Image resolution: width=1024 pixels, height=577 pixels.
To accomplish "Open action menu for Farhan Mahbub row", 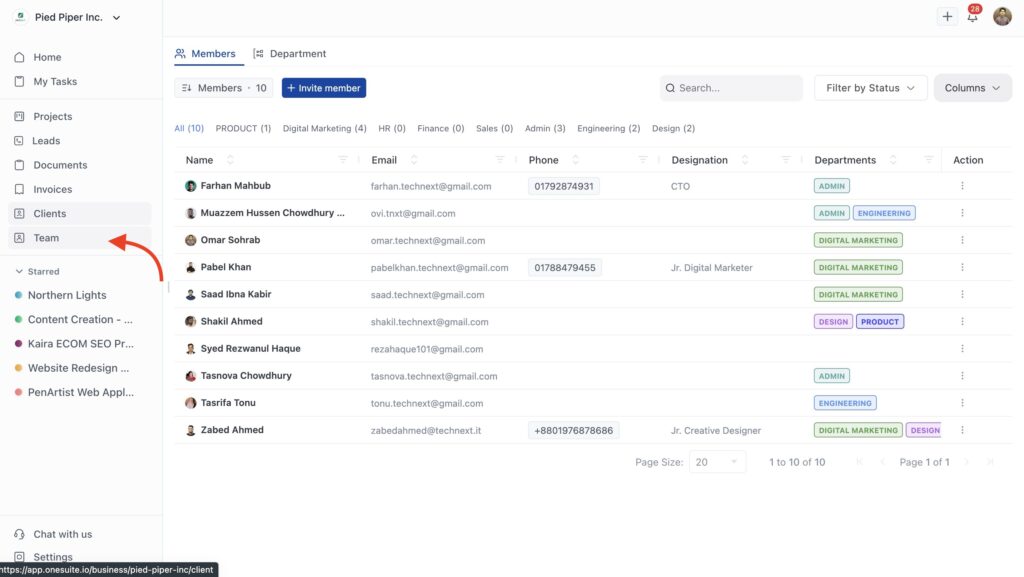I will click(962, 186).
